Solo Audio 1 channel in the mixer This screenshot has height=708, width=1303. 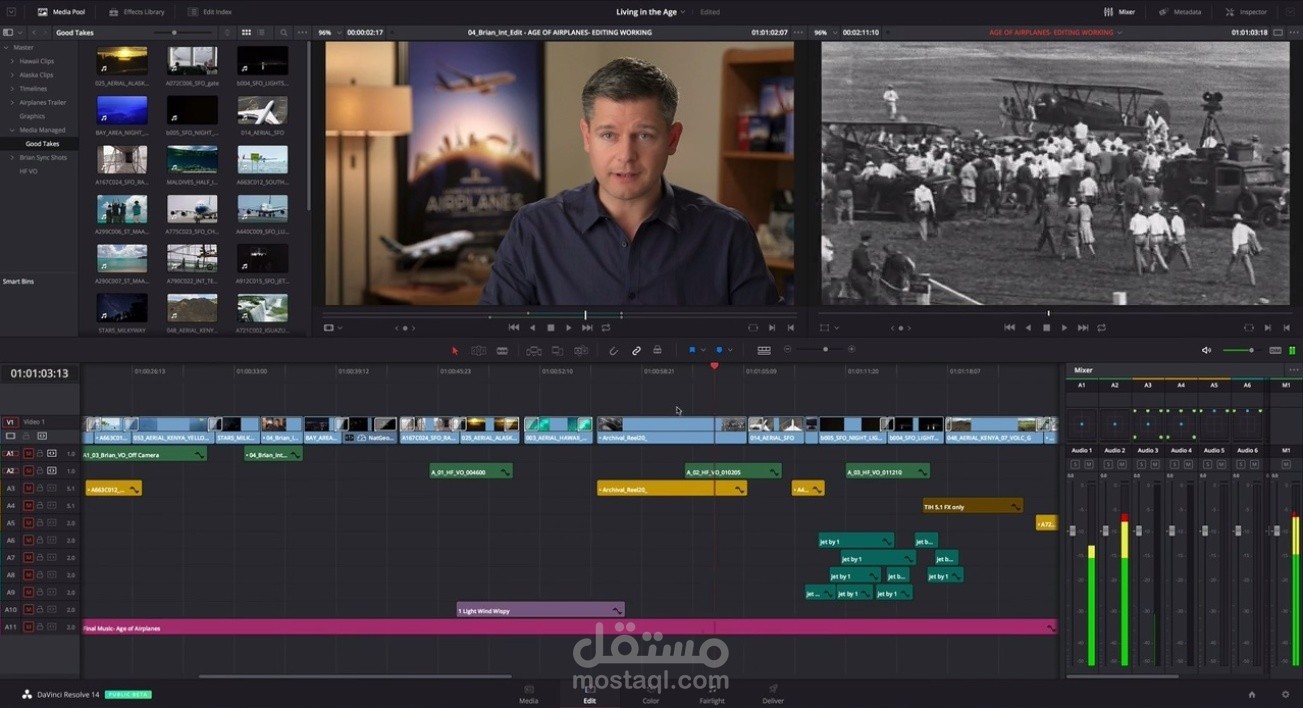1075,465
